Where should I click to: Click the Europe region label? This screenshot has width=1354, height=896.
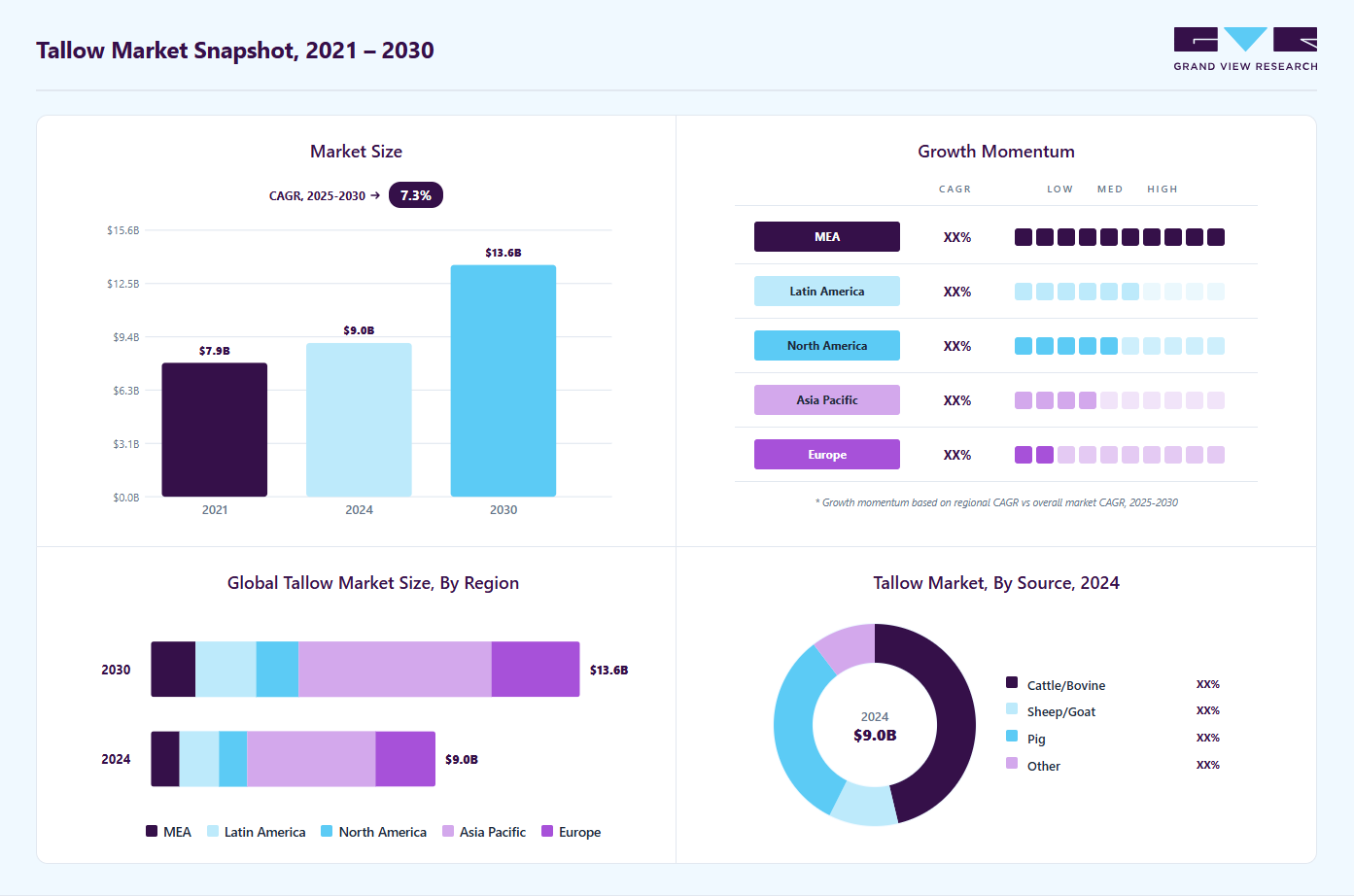click(x=827, y=455)
